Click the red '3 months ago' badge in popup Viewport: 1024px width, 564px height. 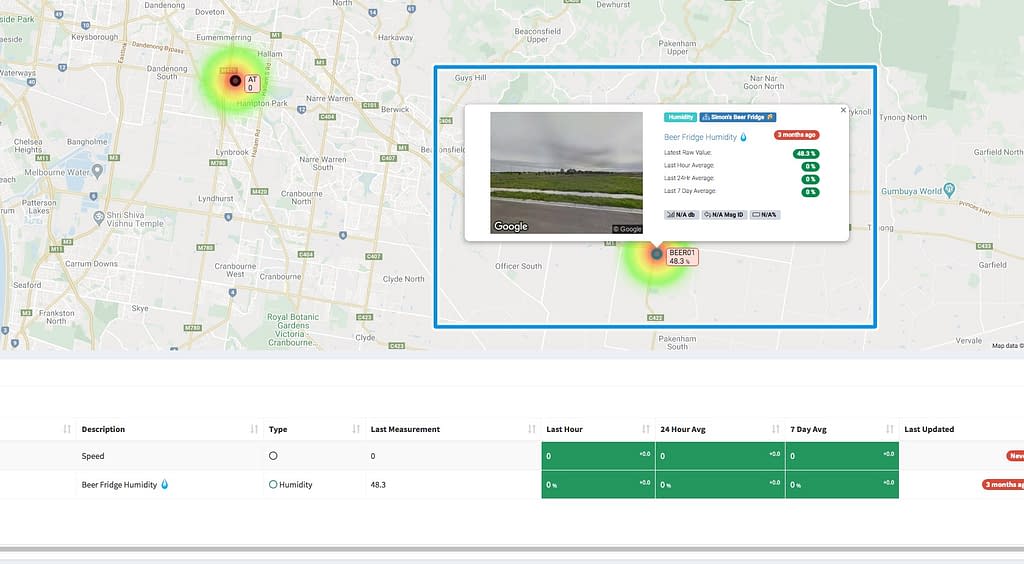click(796, 135)
